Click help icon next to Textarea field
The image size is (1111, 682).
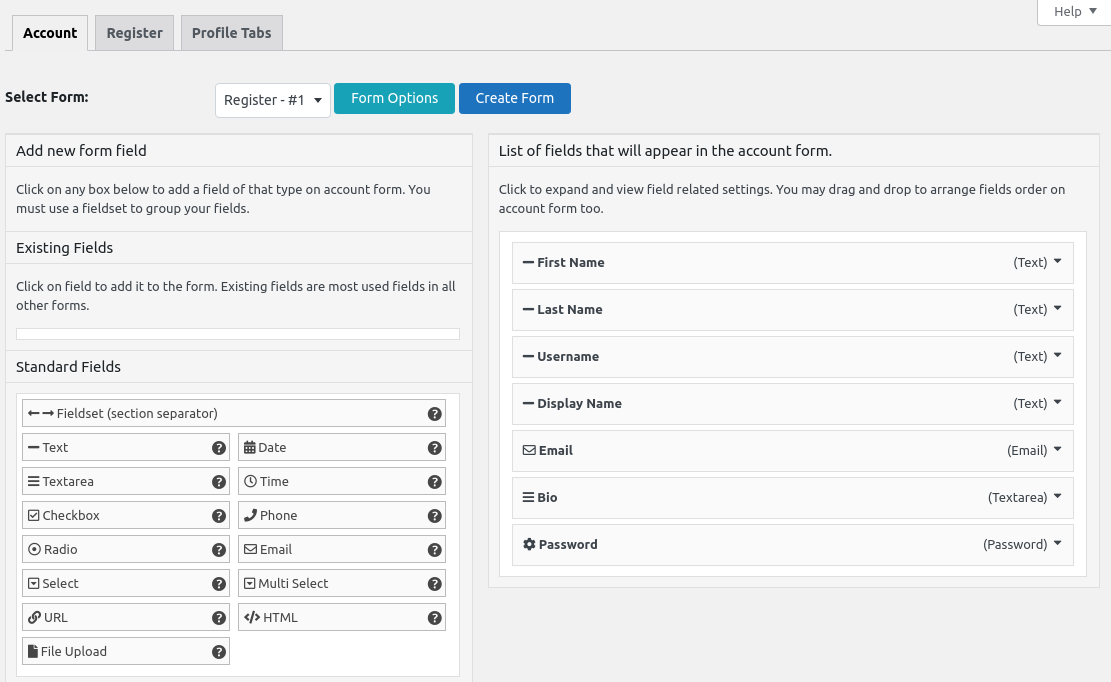219,482
